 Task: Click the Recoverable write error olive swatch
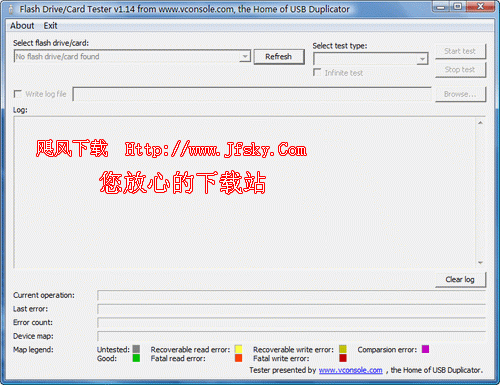pos(343,349)
